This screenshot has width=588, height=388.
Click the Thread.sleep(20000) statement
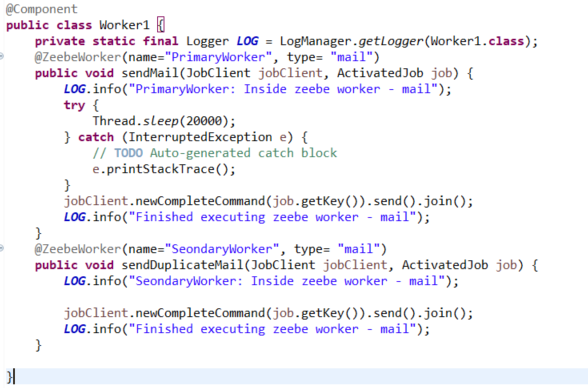(x=164, y=121)
